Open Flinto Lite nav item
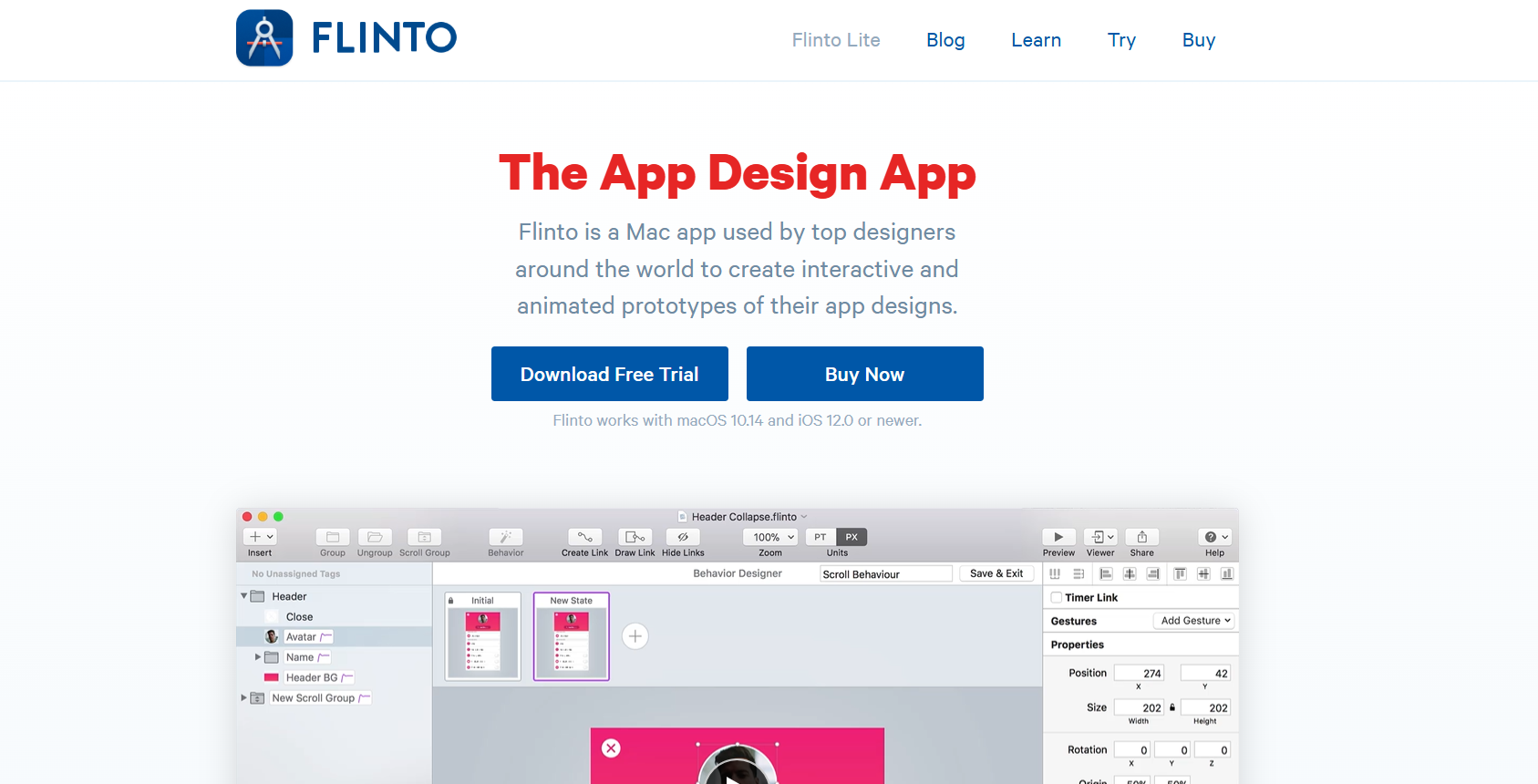This screenshot has width=1538, height=784. [836, 40]
